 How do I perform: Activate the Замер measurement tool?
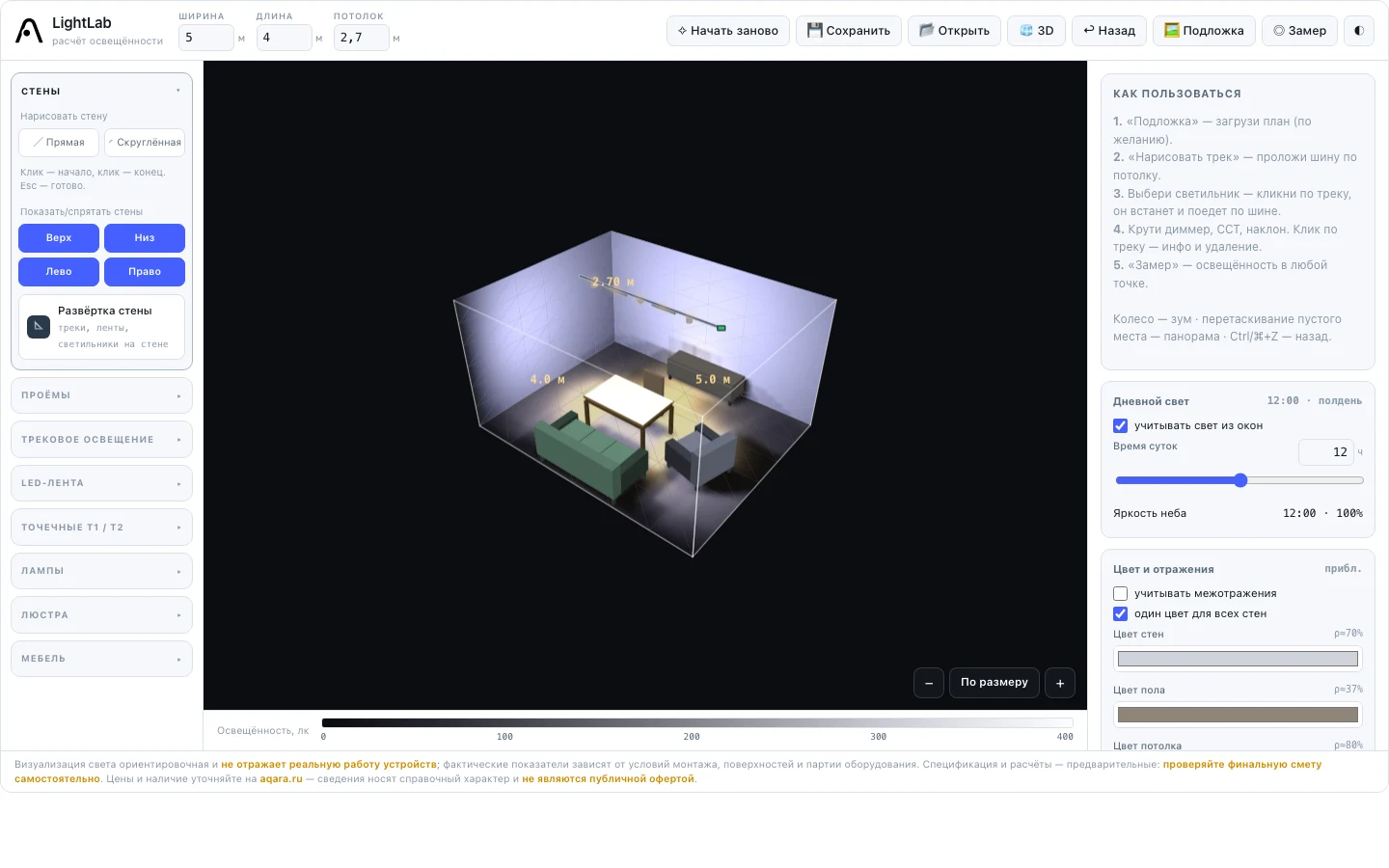[1299, 31]
